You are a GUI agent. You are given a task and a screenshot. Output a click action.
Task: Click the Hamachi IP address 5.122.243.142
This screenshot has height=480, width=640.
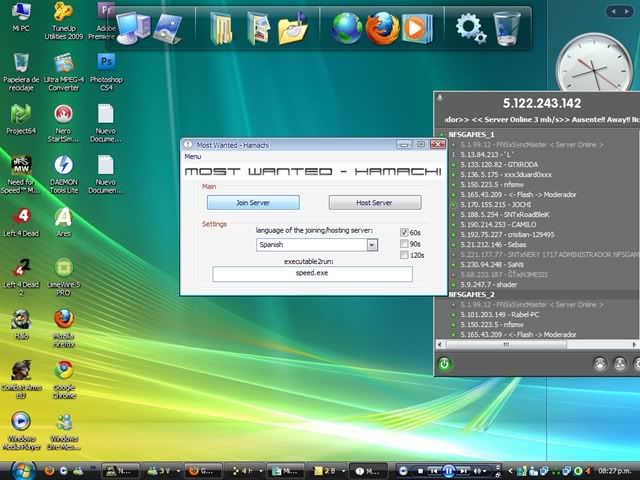[542, 103]
